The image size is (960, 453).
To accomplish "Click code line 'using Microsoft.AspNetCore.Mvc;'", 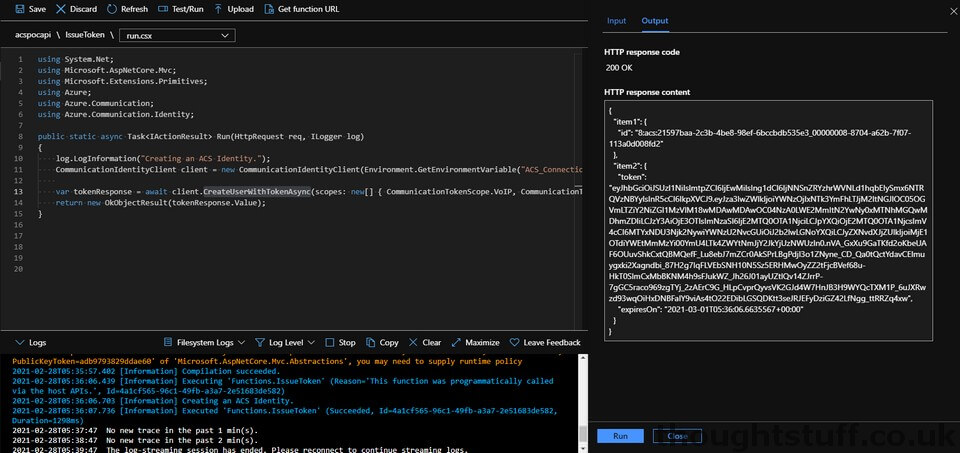I will (x=107, y=70).
